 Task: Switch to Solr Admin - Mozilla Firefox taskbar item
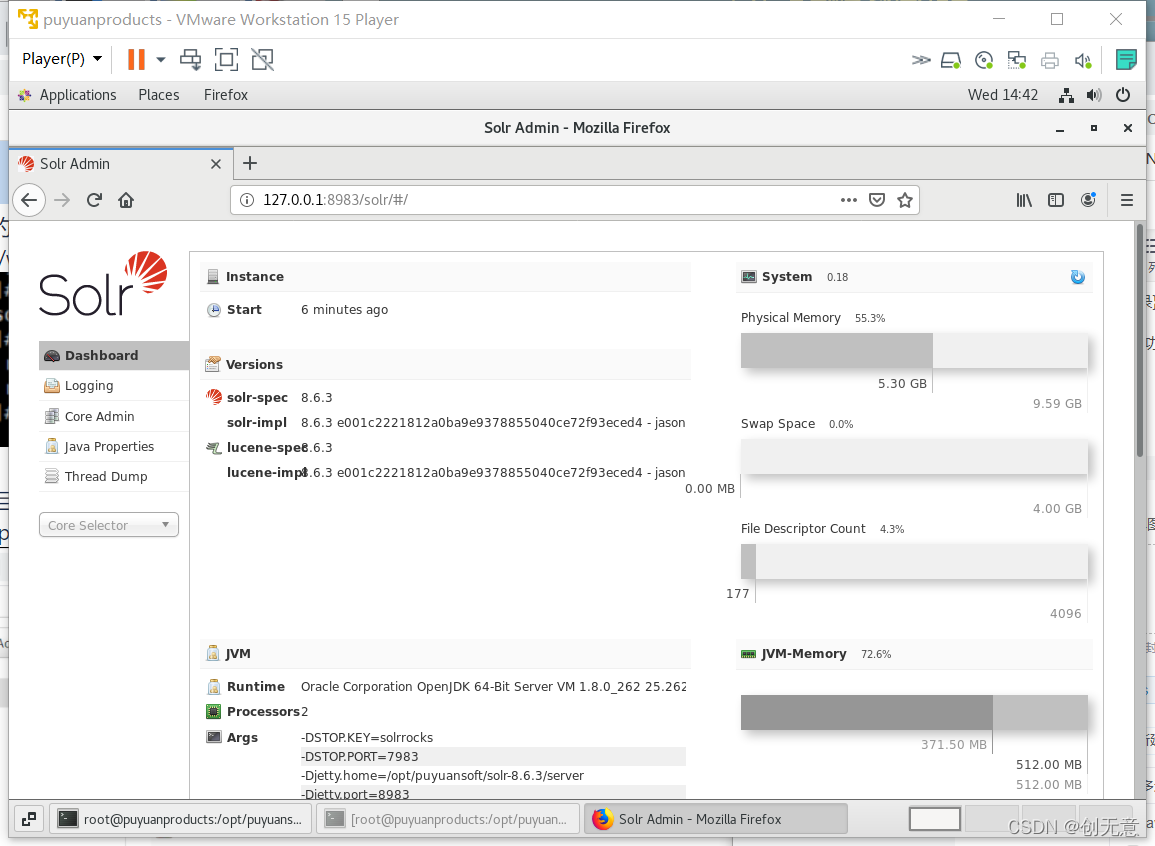pos(716,819)
